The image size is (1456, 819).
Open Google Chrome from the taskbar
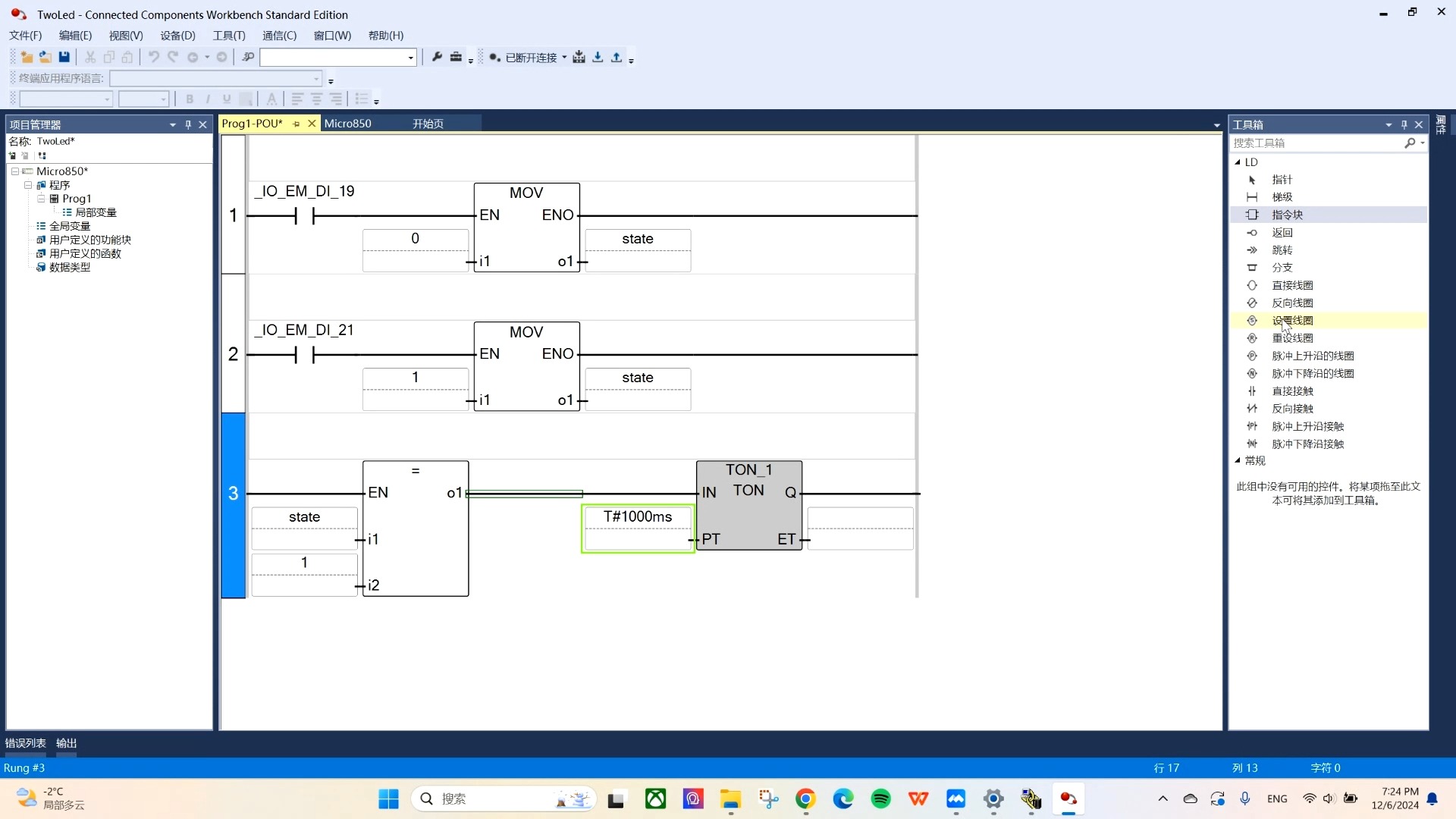805,799
